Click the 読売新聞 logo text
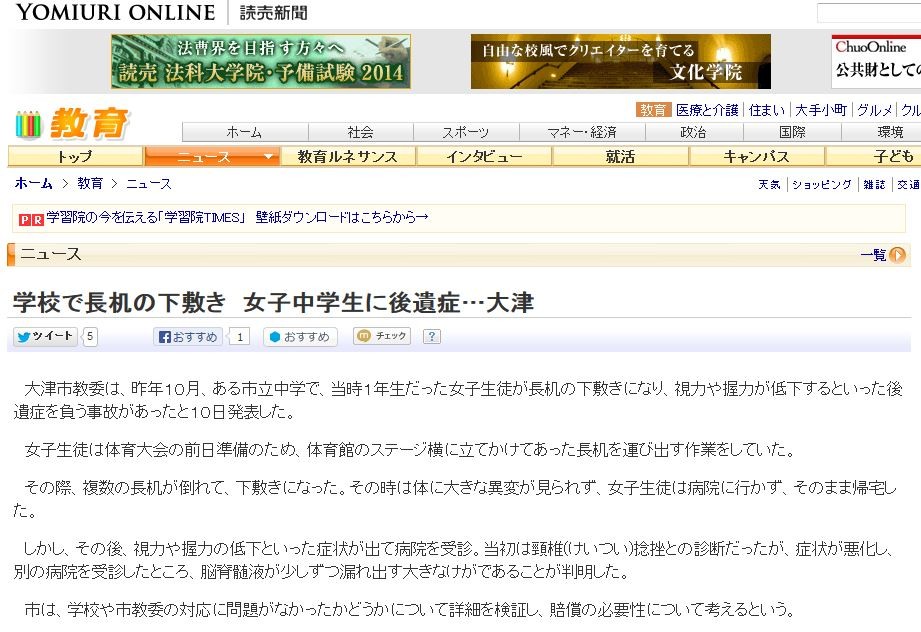This screenshot has width=921, height=632. (274, 13)
